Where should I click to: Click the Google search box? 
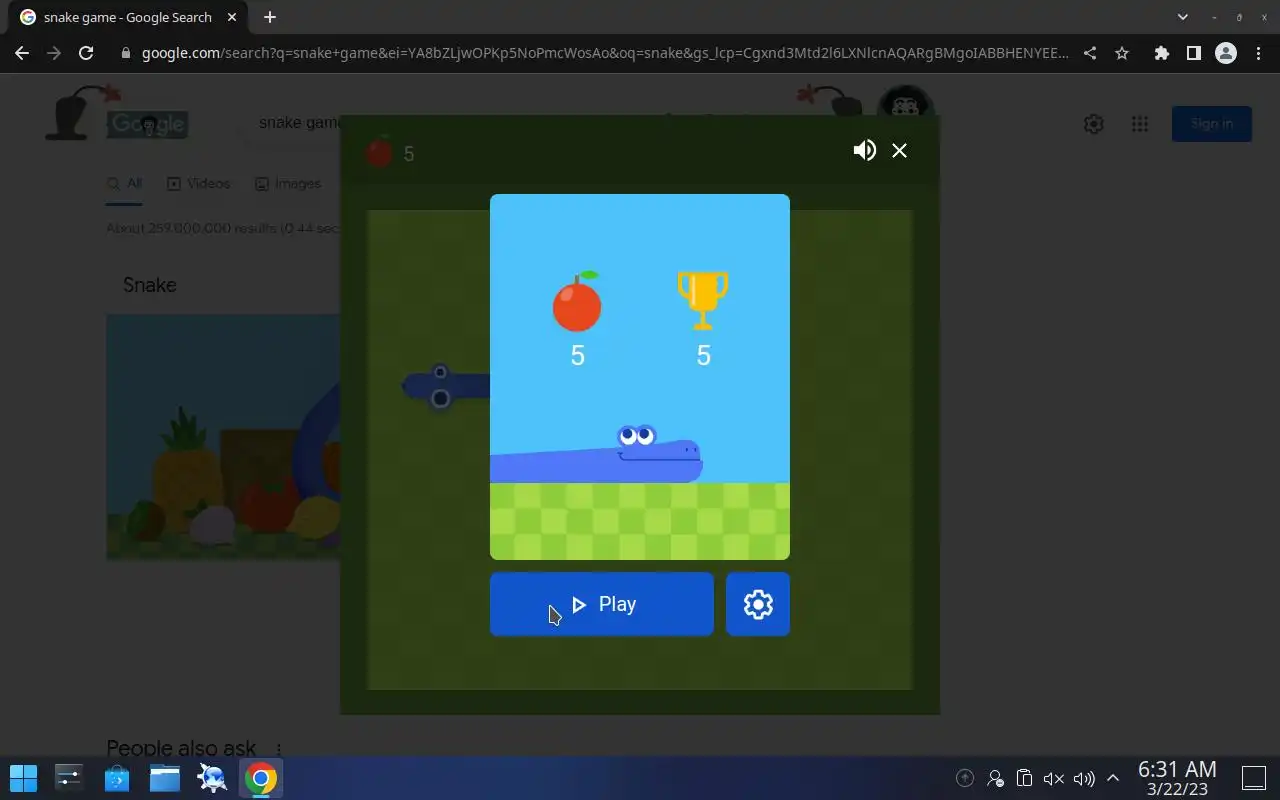pyautogui.click(x=298, y=122)
